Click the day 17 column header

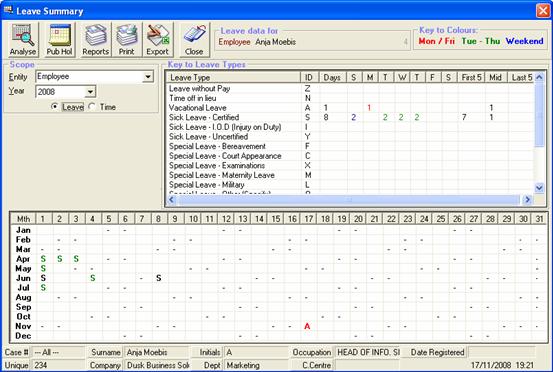309,219
